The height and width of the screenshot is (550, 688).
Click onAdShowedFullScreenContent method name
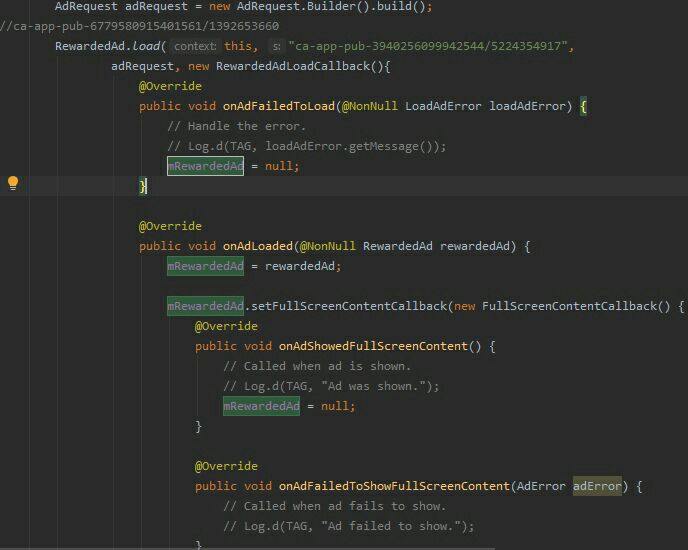click(373, 346)
